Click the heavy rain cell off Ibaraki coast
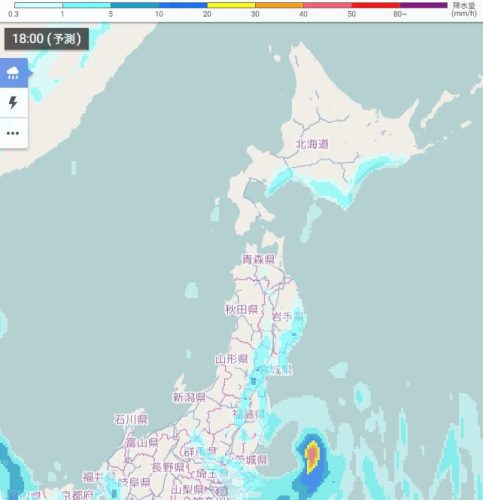Viewport: 483px width, 500px height. 312,456
